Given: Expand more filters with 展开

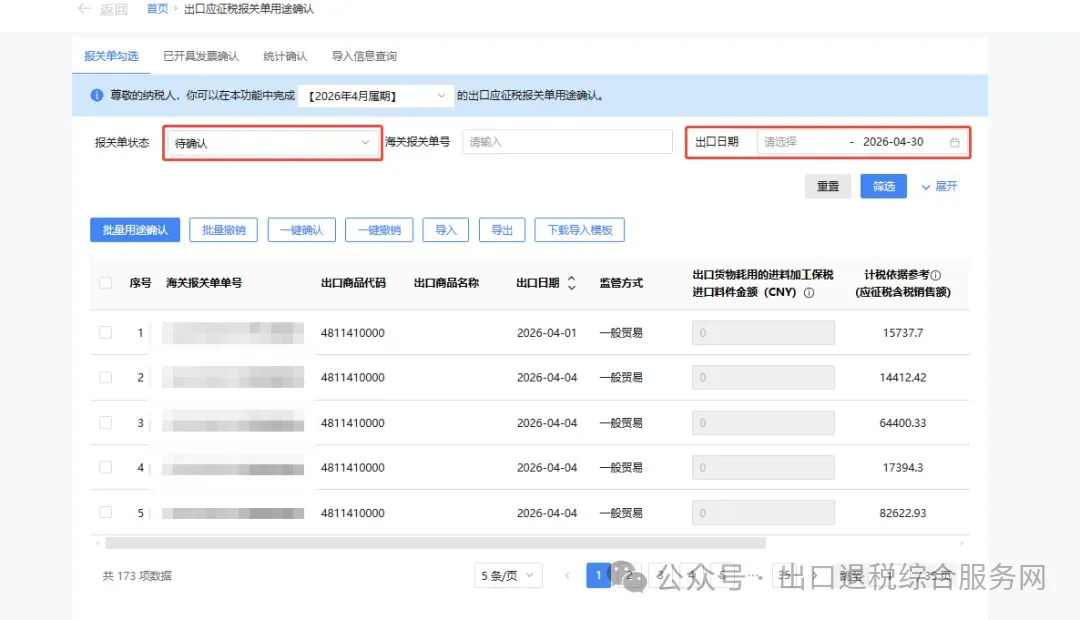Looking at the screenshot, I should pos(939,186).
